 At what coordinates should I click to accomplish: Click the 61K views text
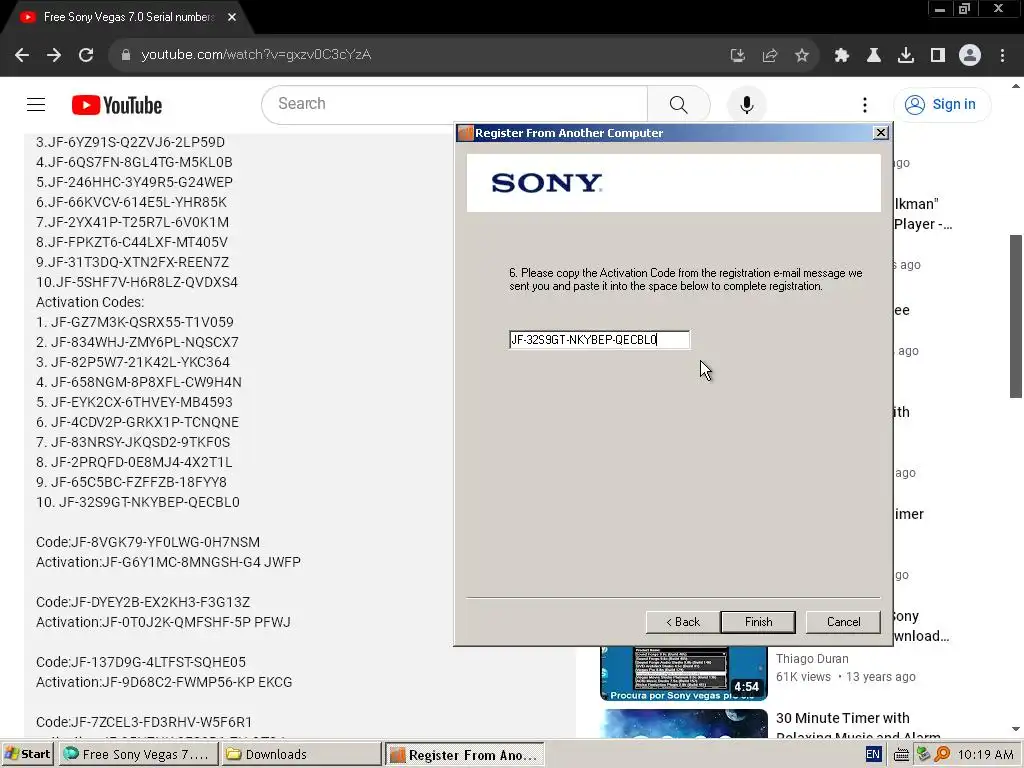[803, 677]
